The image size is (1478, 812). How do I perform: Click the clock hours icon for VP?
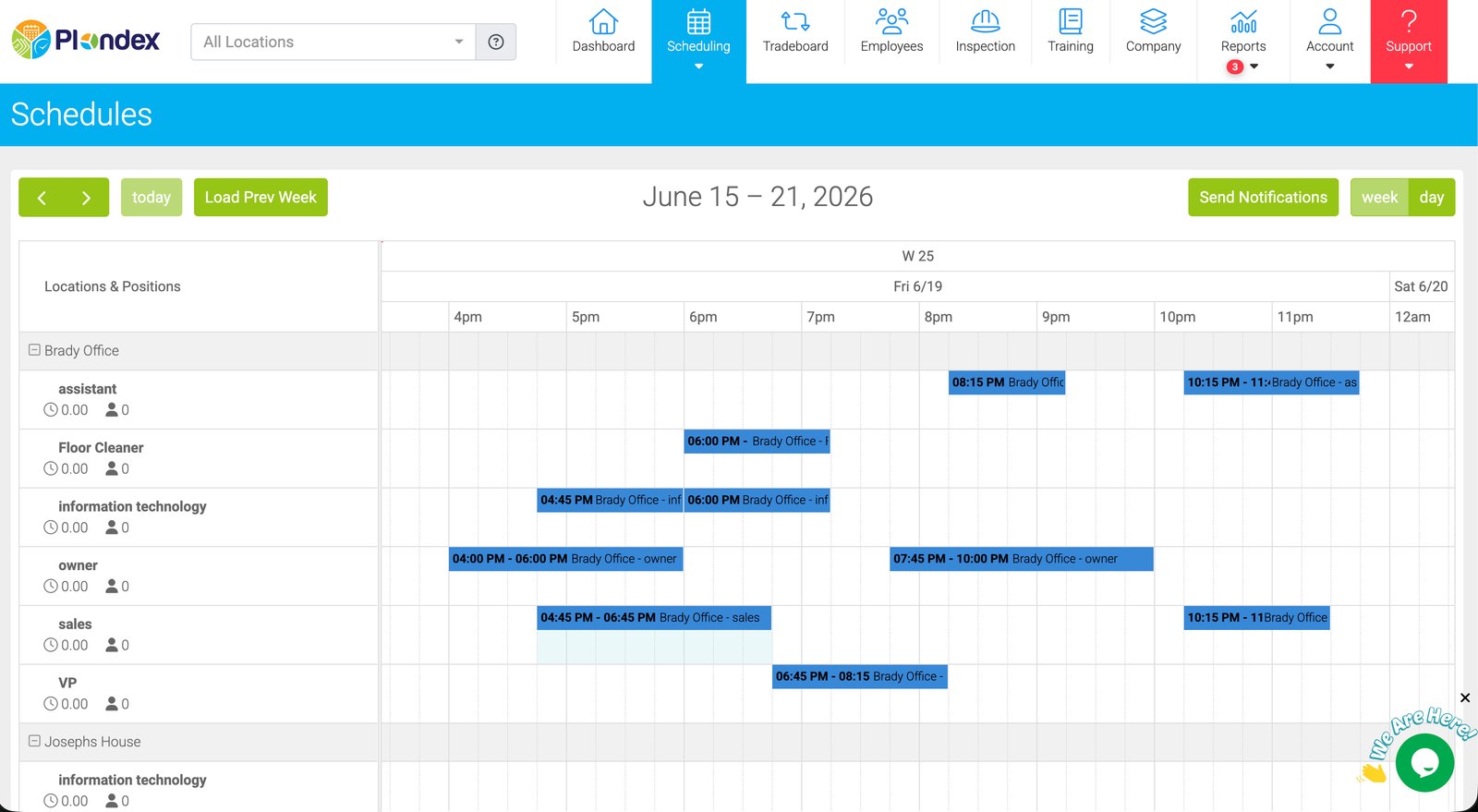[51, 704]
